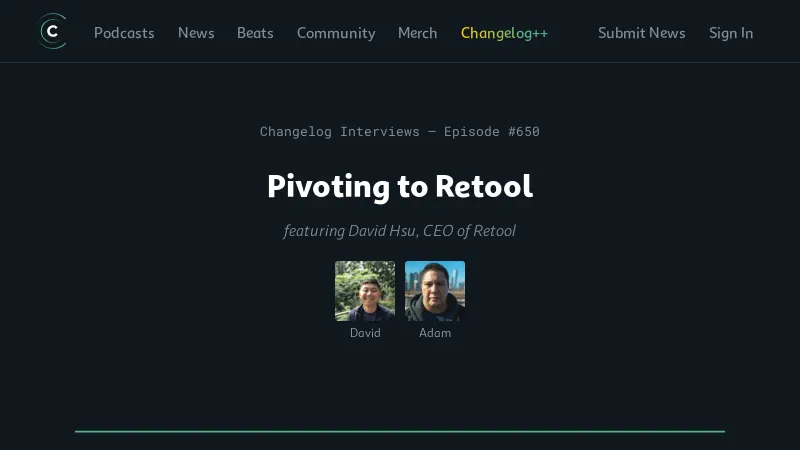
Task: Select Community in the navigation bar
Action: point(336,33)
